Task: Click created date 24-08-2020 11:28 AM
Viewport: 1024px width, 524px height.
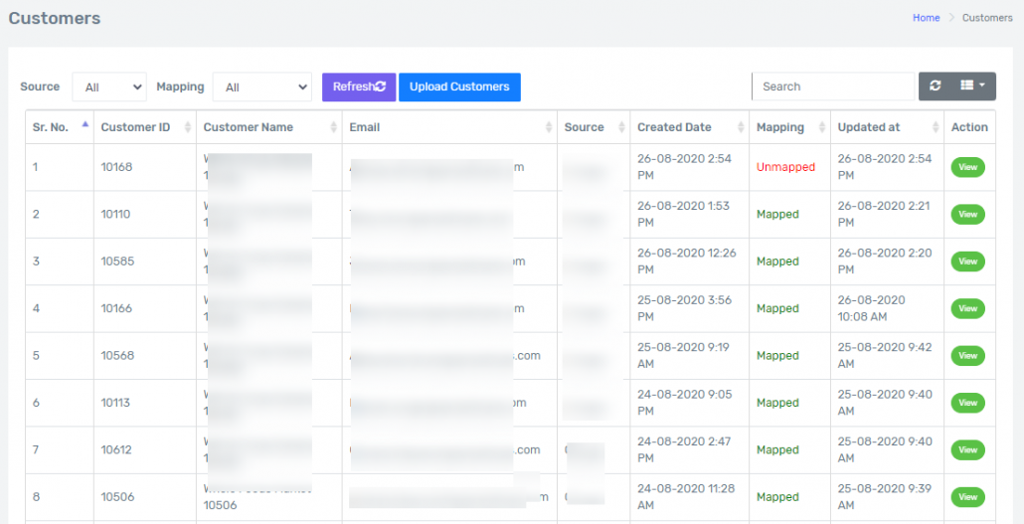Action: coord(686,497)
